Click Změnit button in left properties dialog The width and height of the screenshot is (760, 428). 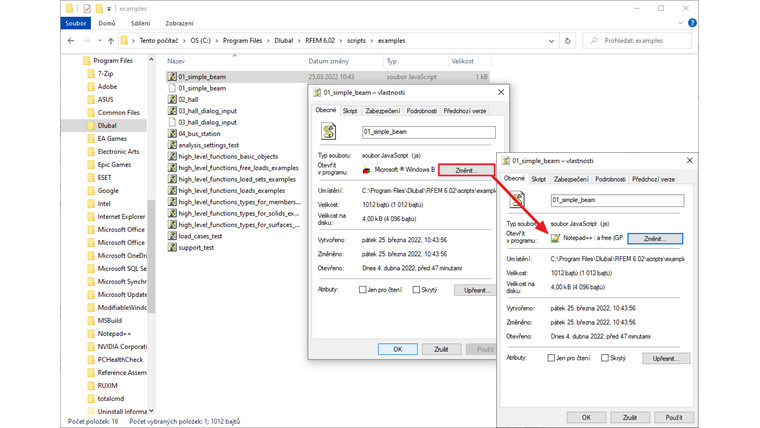tap(466, 170)
